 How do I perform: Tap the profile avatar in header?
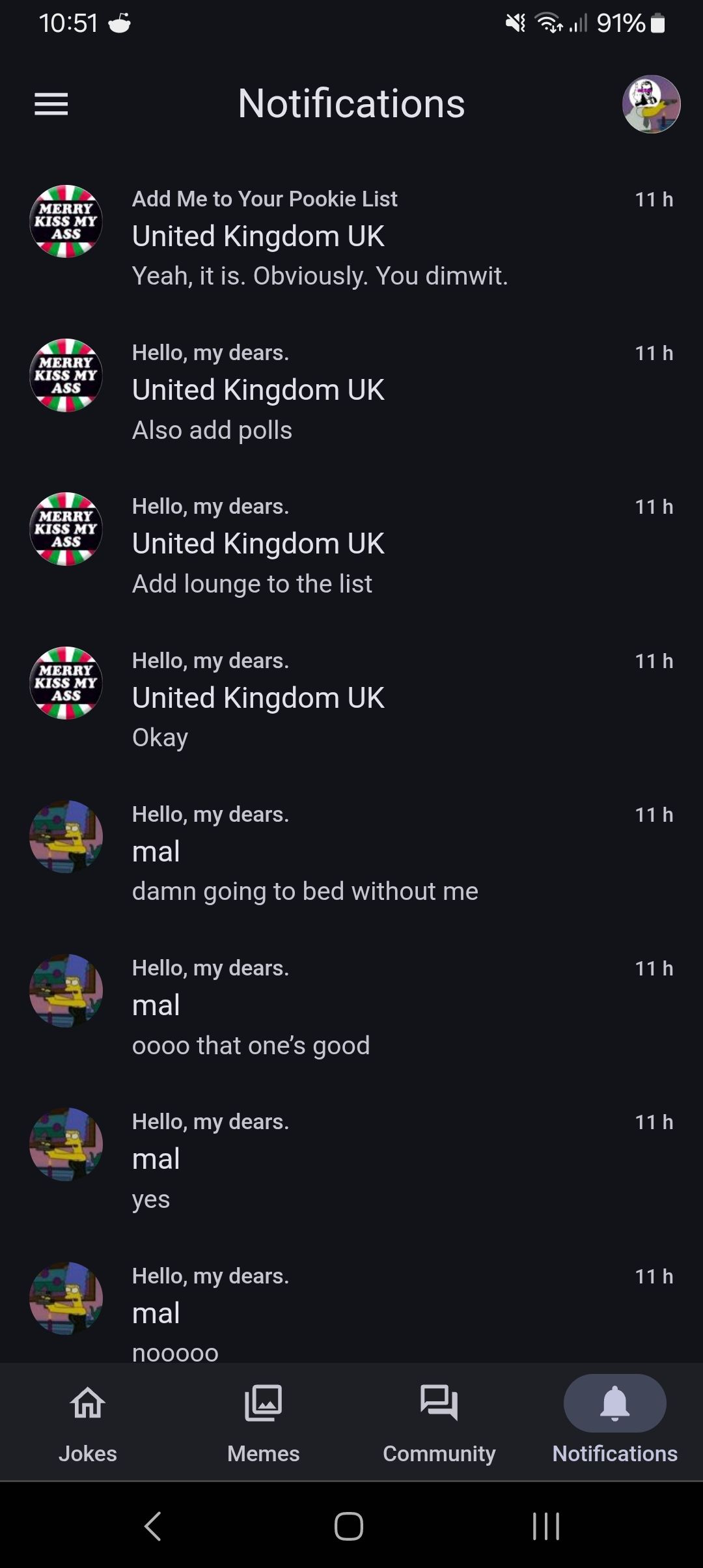(651, 104)
